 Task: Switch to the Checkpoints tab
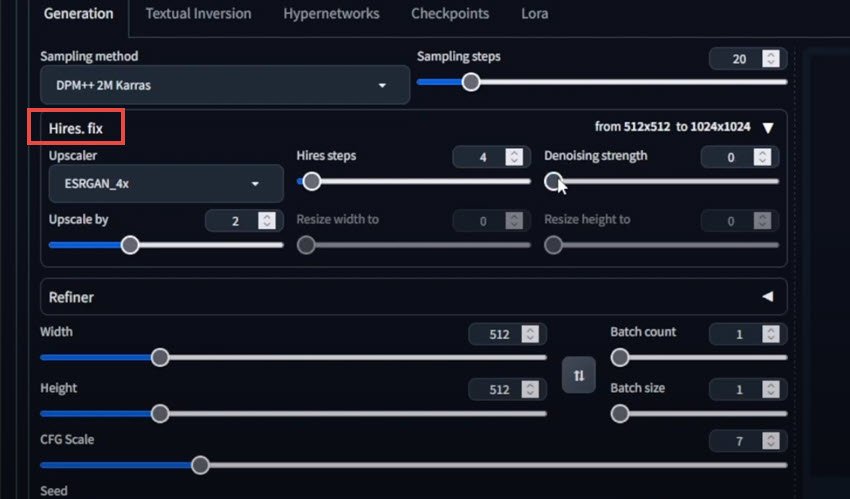click(450, 14)
